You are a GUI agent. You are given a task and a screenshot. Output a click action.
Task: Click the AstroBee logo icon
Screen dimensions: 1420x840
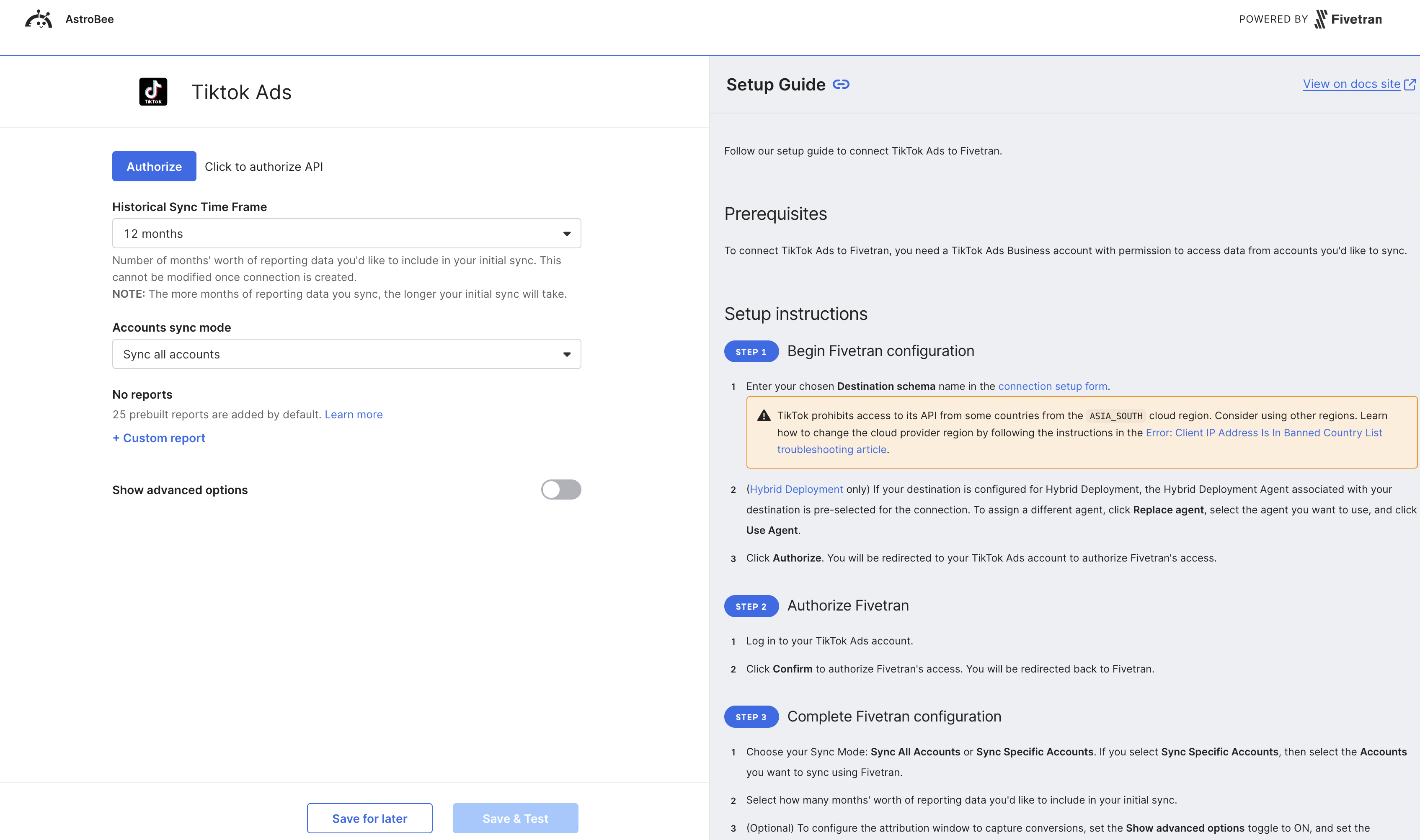pos(38,18)
